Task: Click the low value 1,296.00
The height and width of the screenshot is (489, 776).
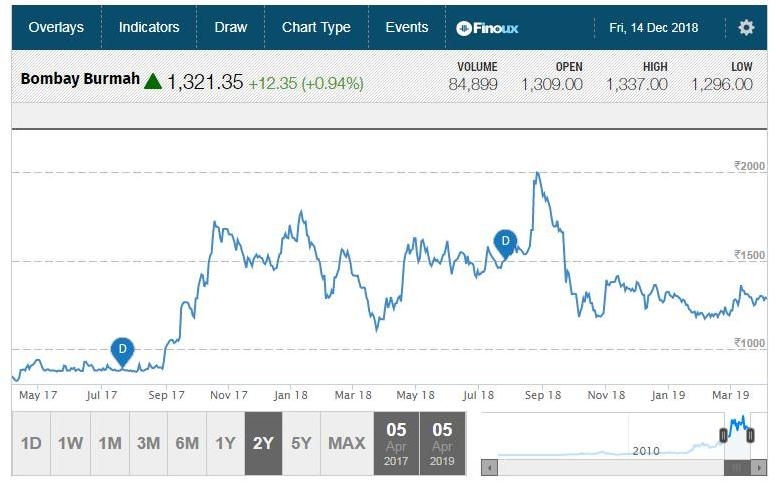Action: pyautogui.click(x=722, y=84)
